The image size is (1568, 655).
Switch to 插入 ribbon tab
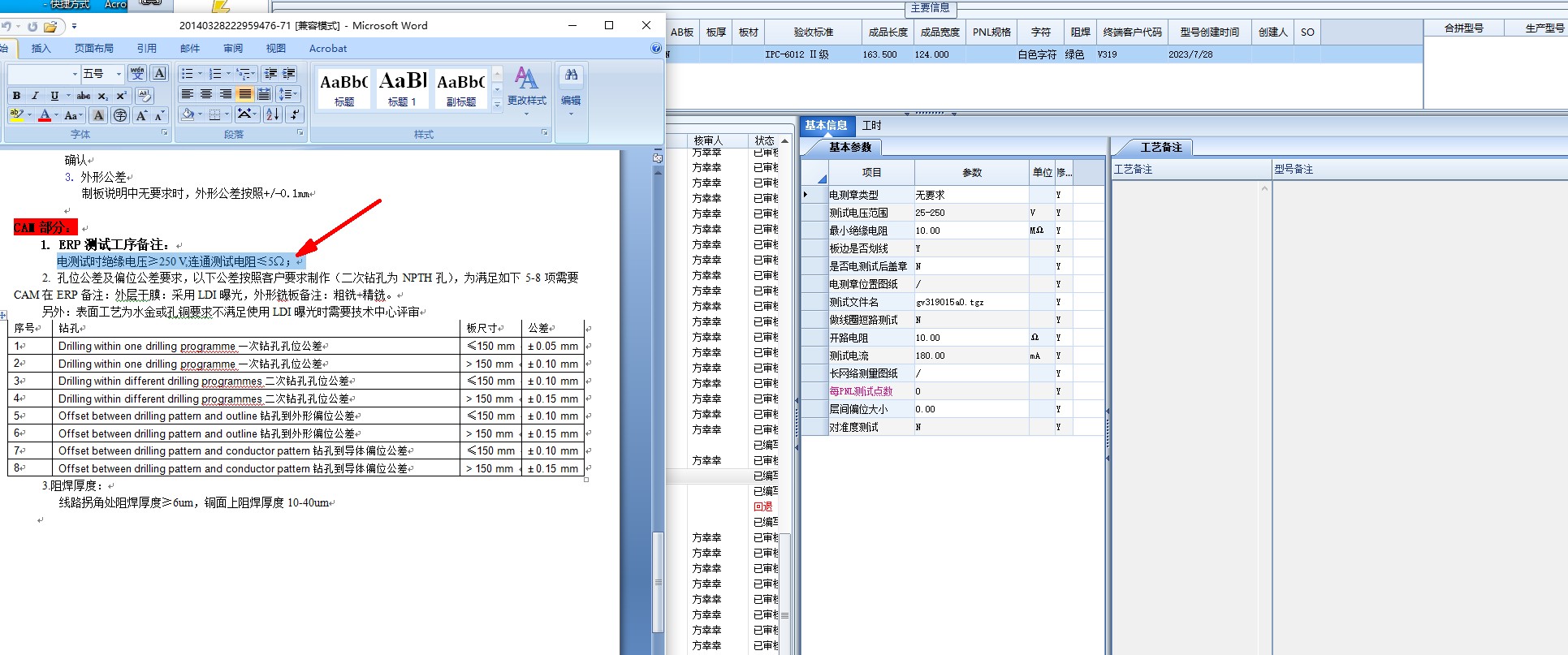(x=41, y=49)
